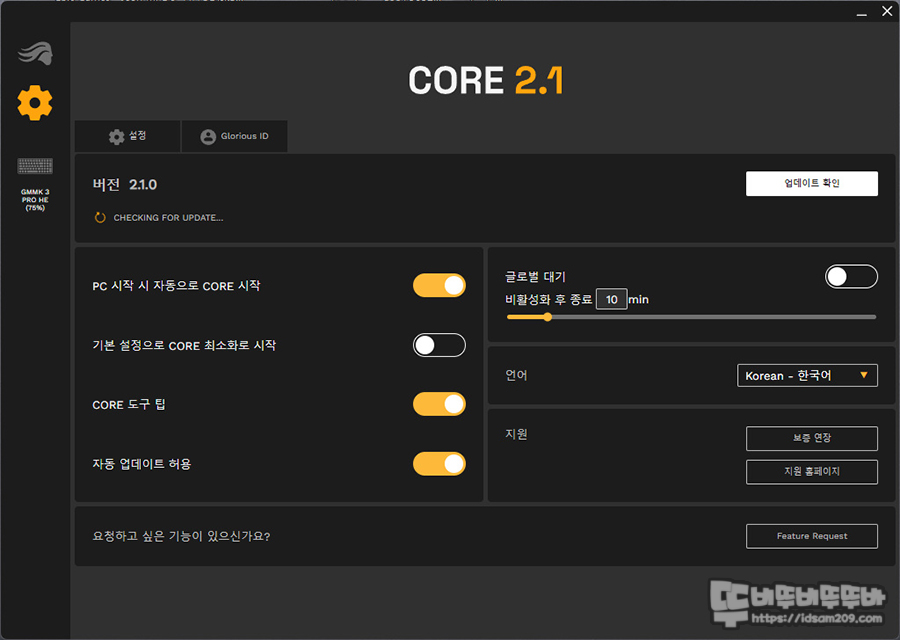Click the CHECKING FOR UPDATE... status text

tap(168, 218)
